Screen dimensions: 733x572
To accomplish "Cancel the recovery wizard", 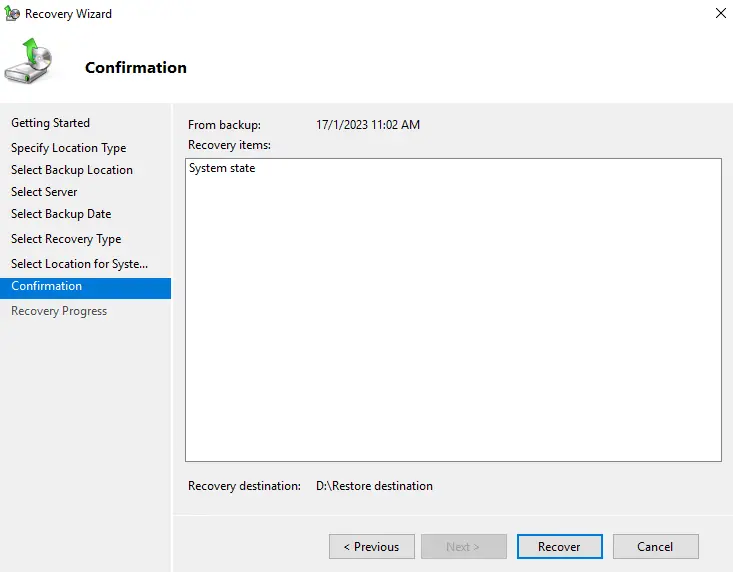I will point(655,547).
